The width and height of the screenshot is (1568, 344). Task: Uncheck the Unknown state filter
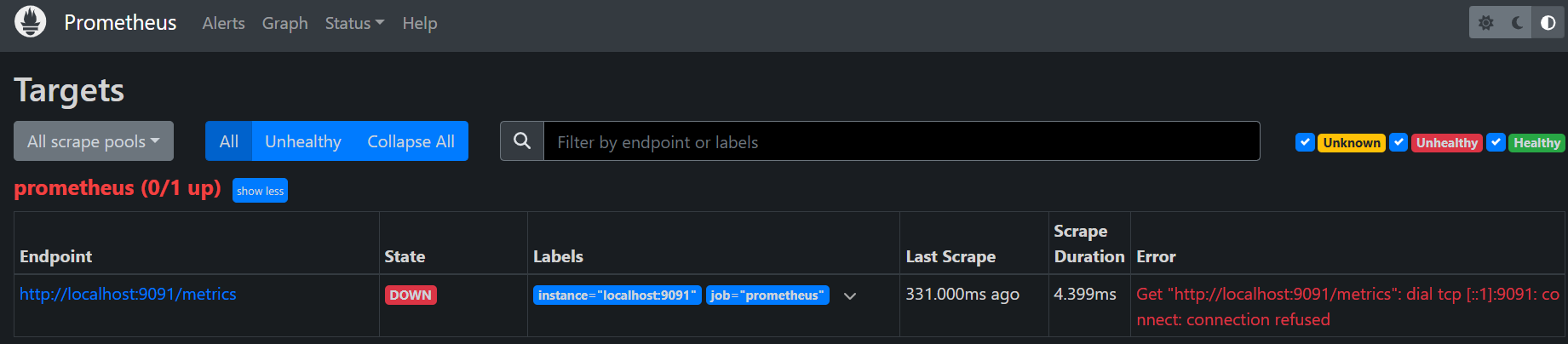1305,142
